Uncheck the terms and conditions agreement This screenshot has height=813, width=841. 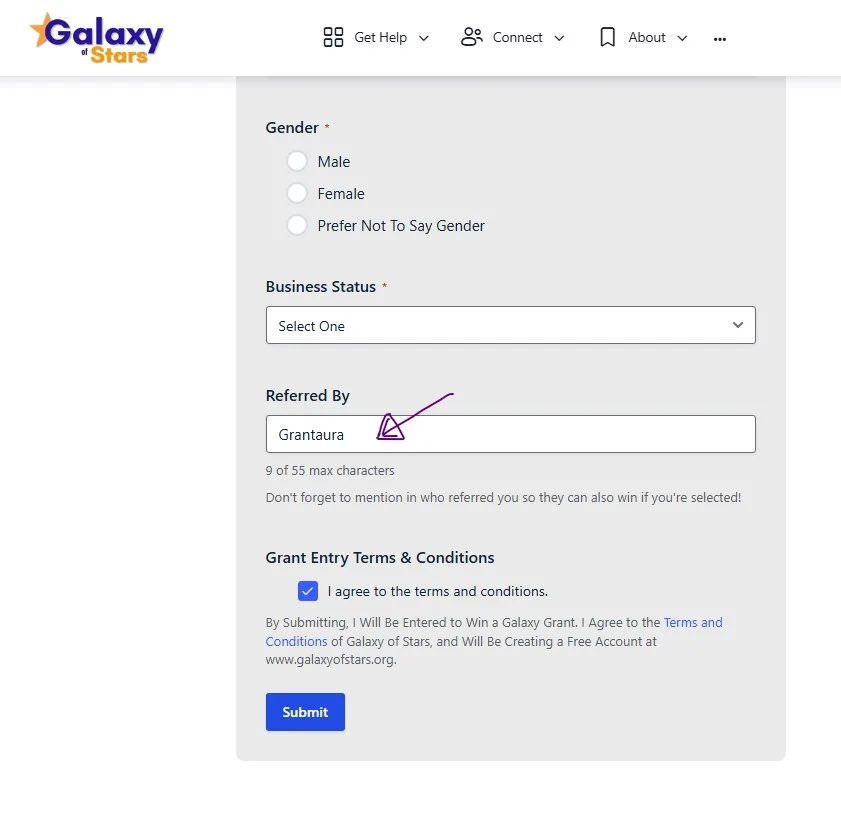tap(308, 591)
